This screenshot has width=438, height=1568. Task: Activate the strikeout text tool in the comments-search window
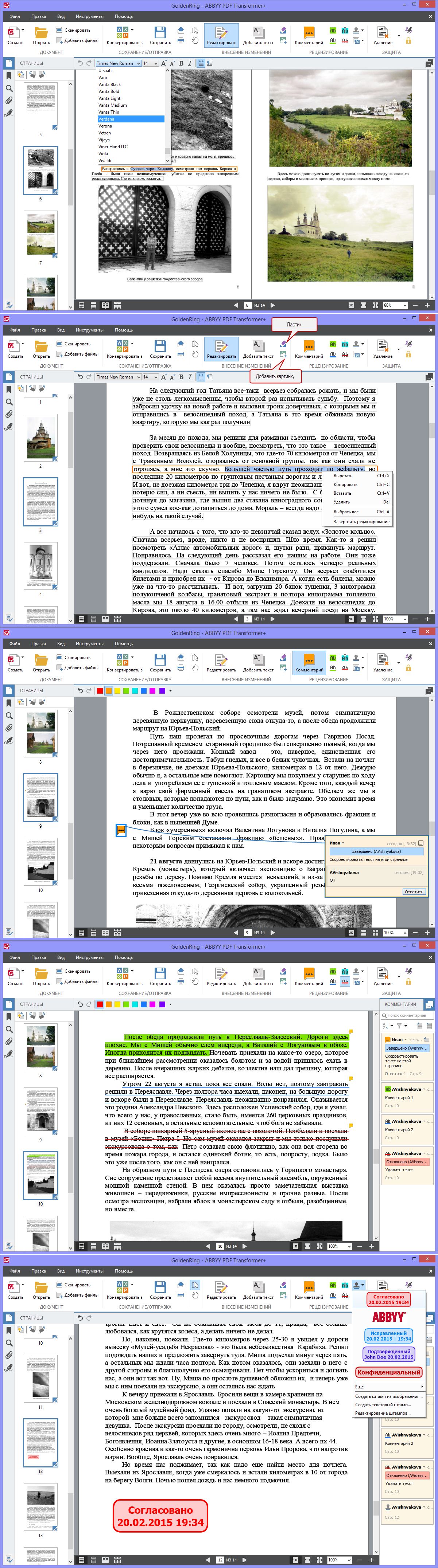tap(345, 981)
